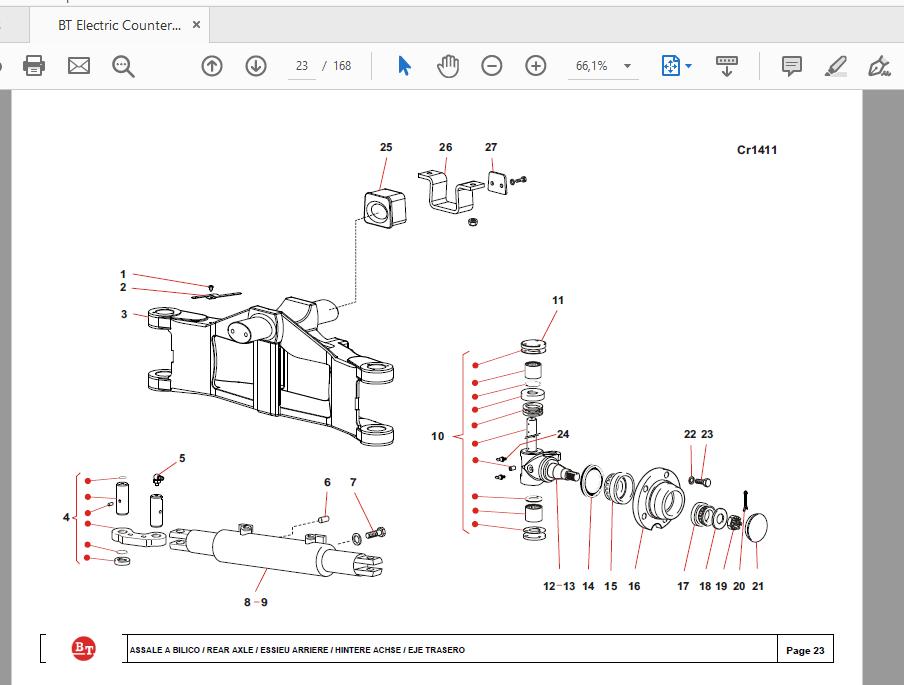The image size is (904, 685).
Task: Activate the hand pan tool
Action: (448, 66)
